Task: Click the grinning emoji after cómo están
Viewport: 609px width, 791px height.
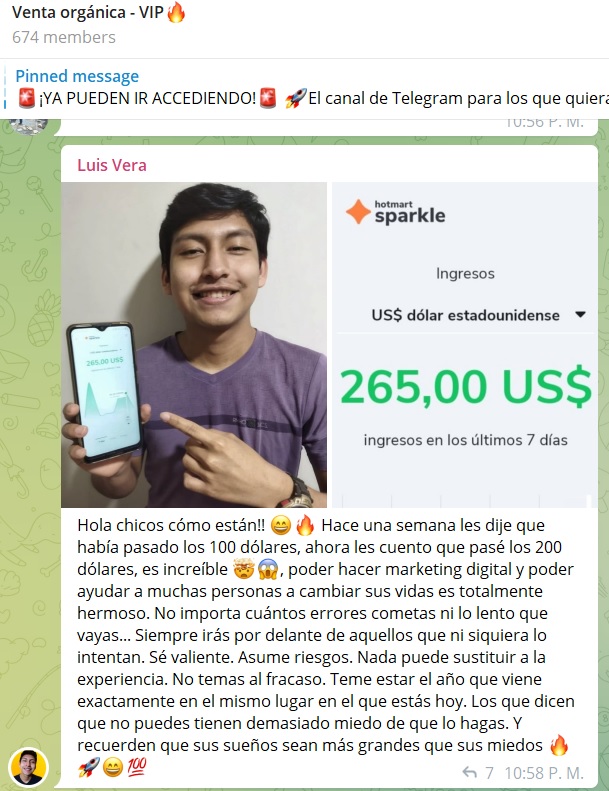Action: [281, 526]
